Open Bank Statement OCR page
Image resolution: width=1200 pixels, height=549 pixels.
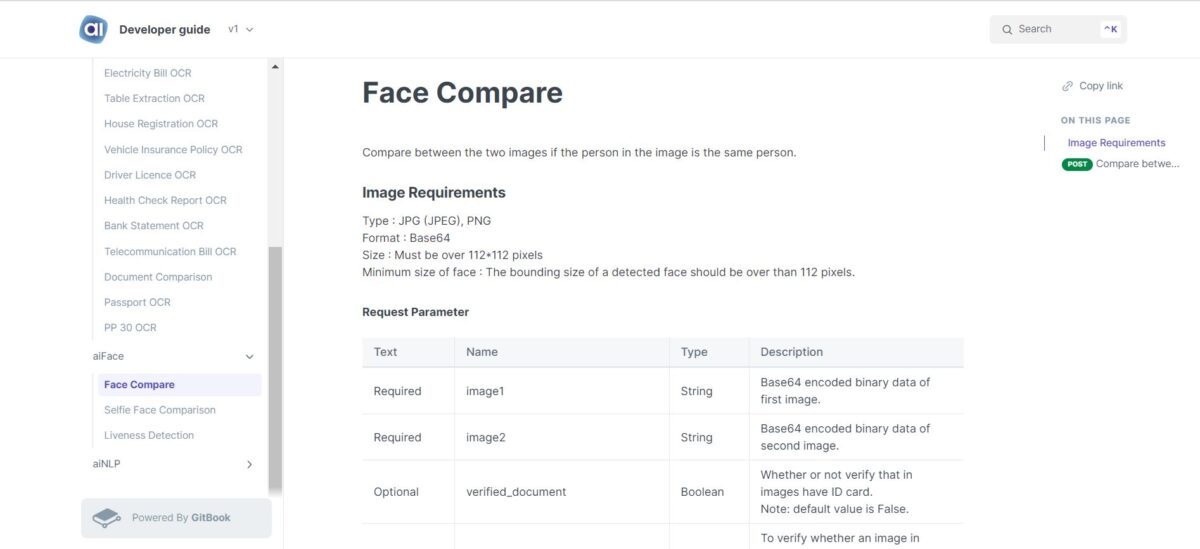tap(154, 226)
